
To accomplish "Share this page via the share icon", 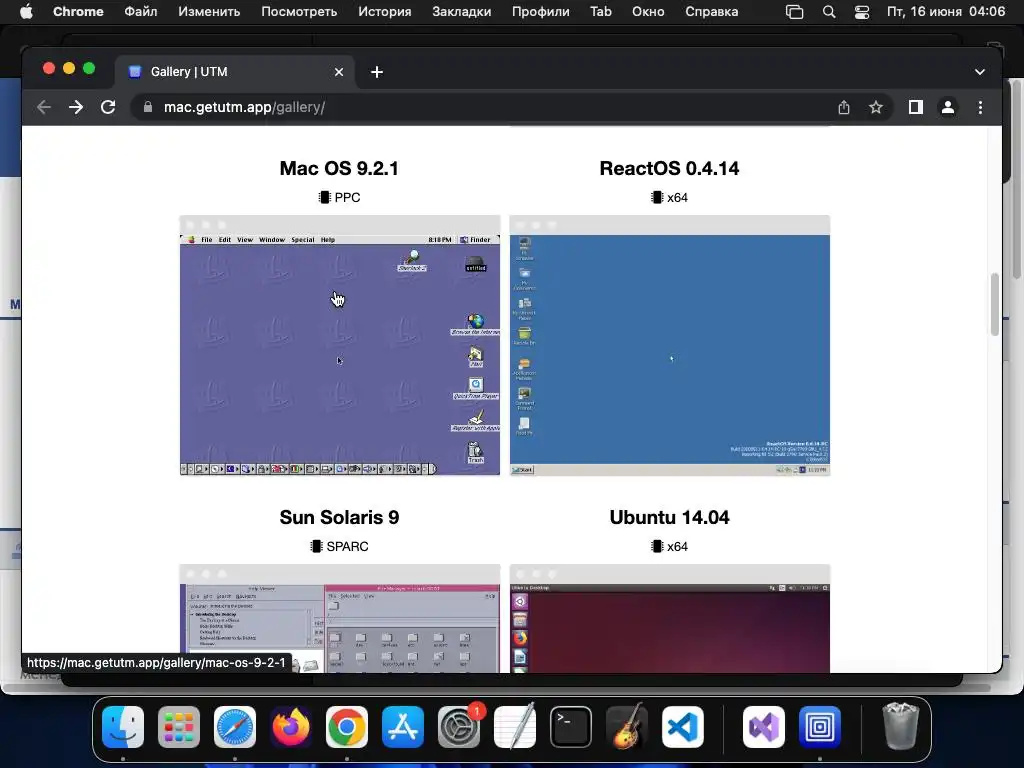I will pos(844,107).
